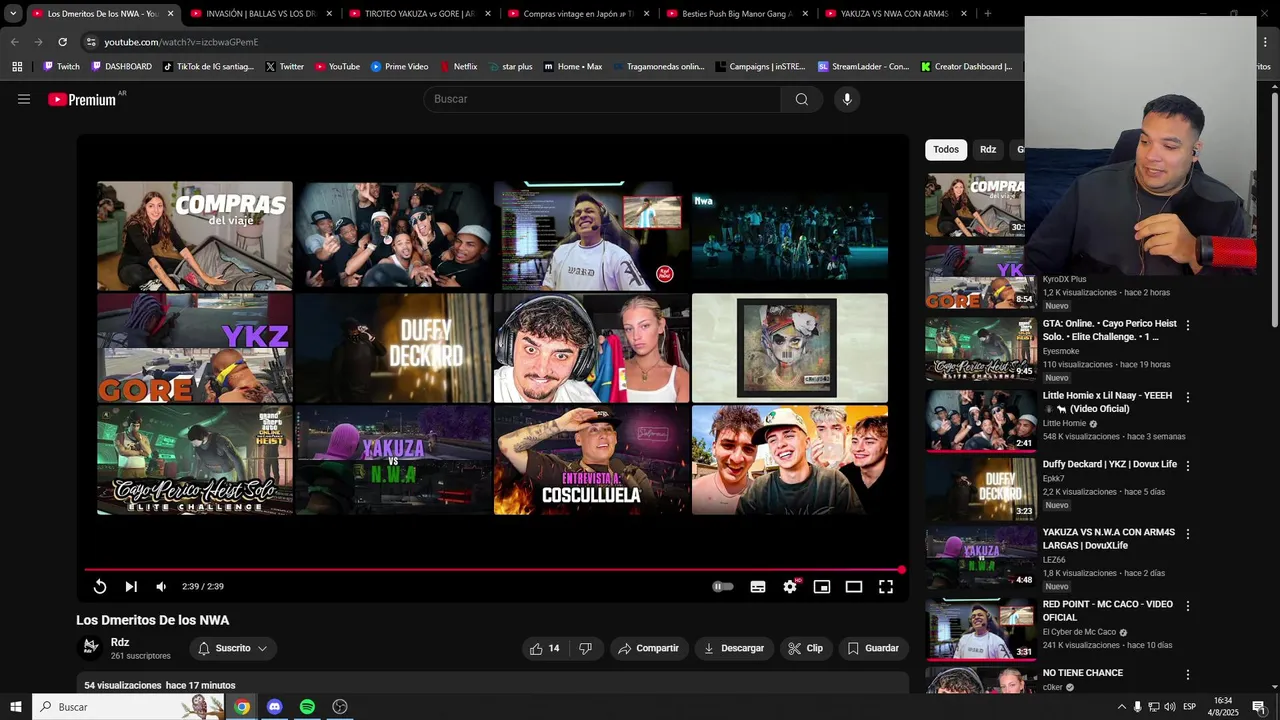Download video with Descargar button
This screenshot has width=1280, height=720.
click(x=734, y=648)
